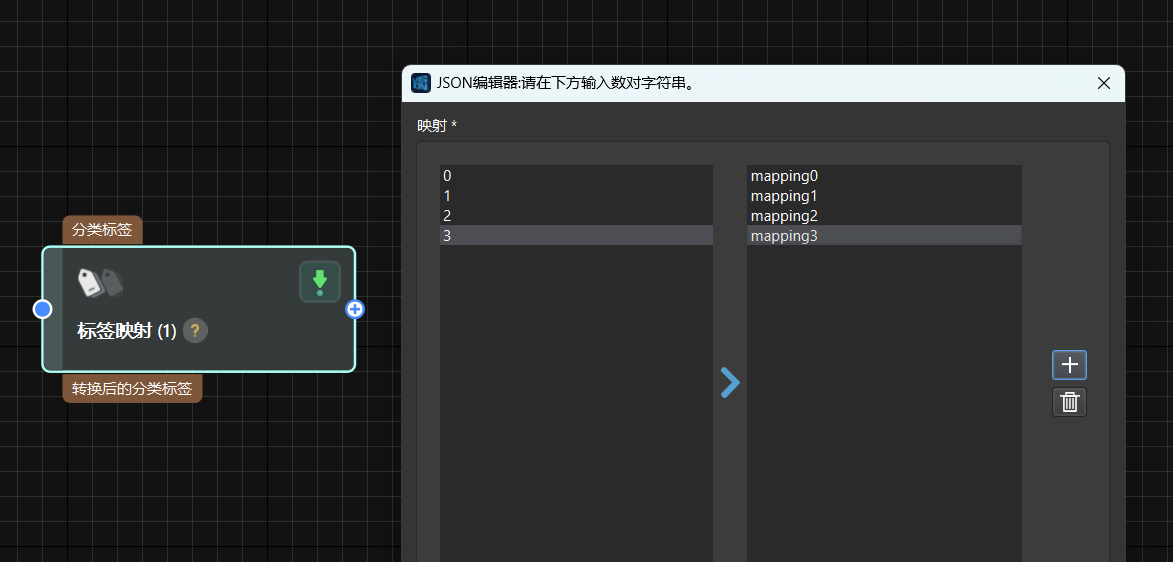Click the JSON编辑器 title bar app icon
Screen dimensions: 1173x562
click(x=421, y=83)
